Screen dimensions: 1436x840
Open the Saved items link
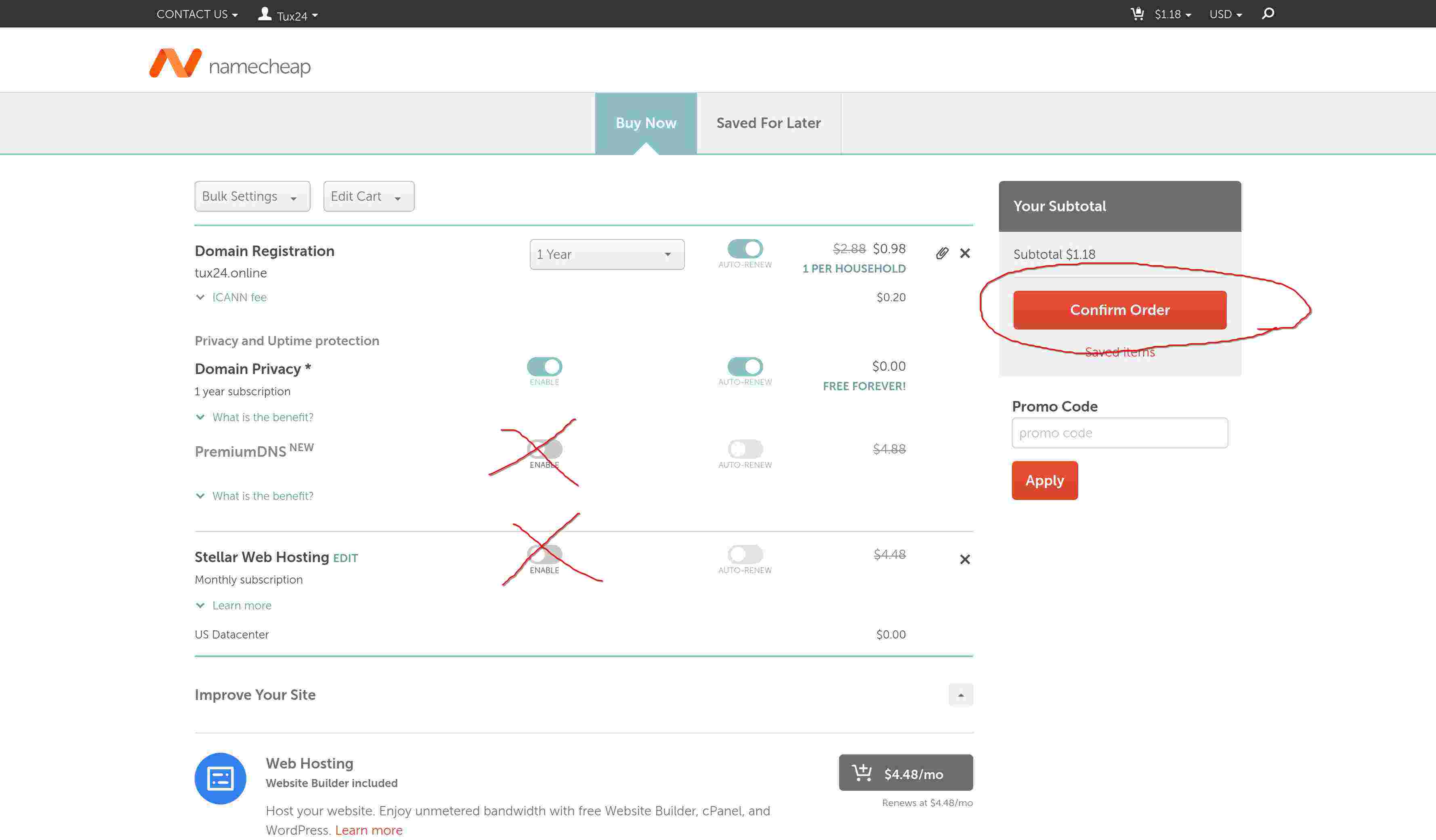click(1120, 352)
